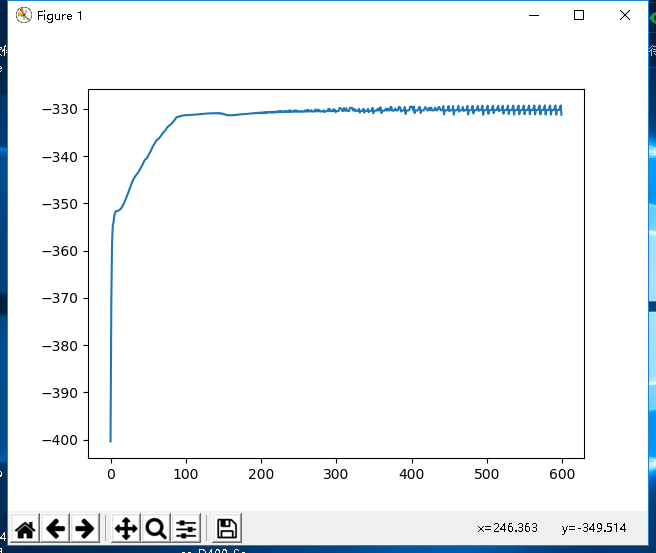This screenshot has width=656, height=553.
Task: Click the -390 y-axis tick label
Action: [x=60, y=393]
